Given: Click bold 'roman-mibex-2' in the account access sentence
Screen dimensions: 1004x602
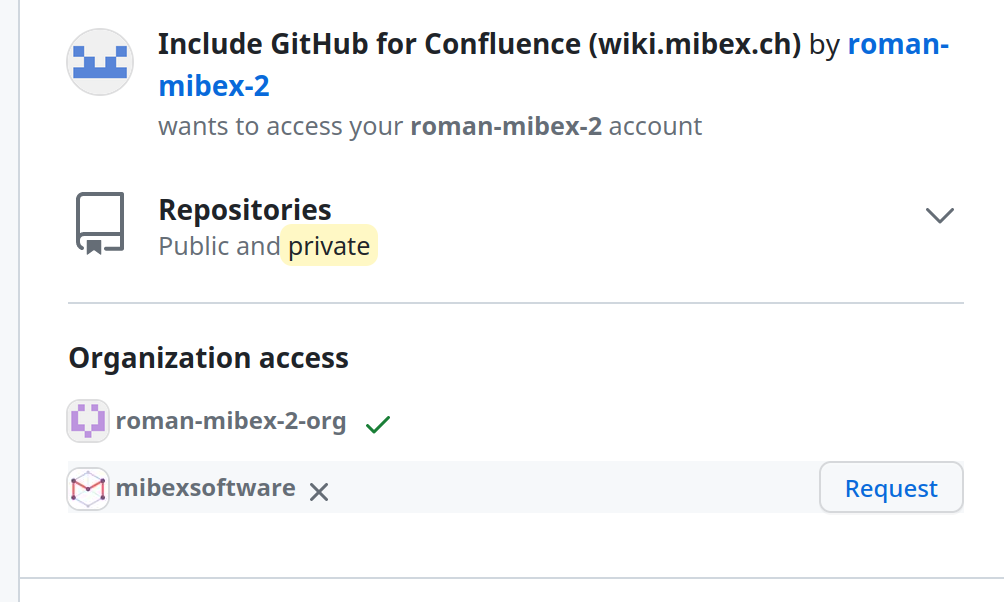Looking at the screenshot, I should pos(506,127).
